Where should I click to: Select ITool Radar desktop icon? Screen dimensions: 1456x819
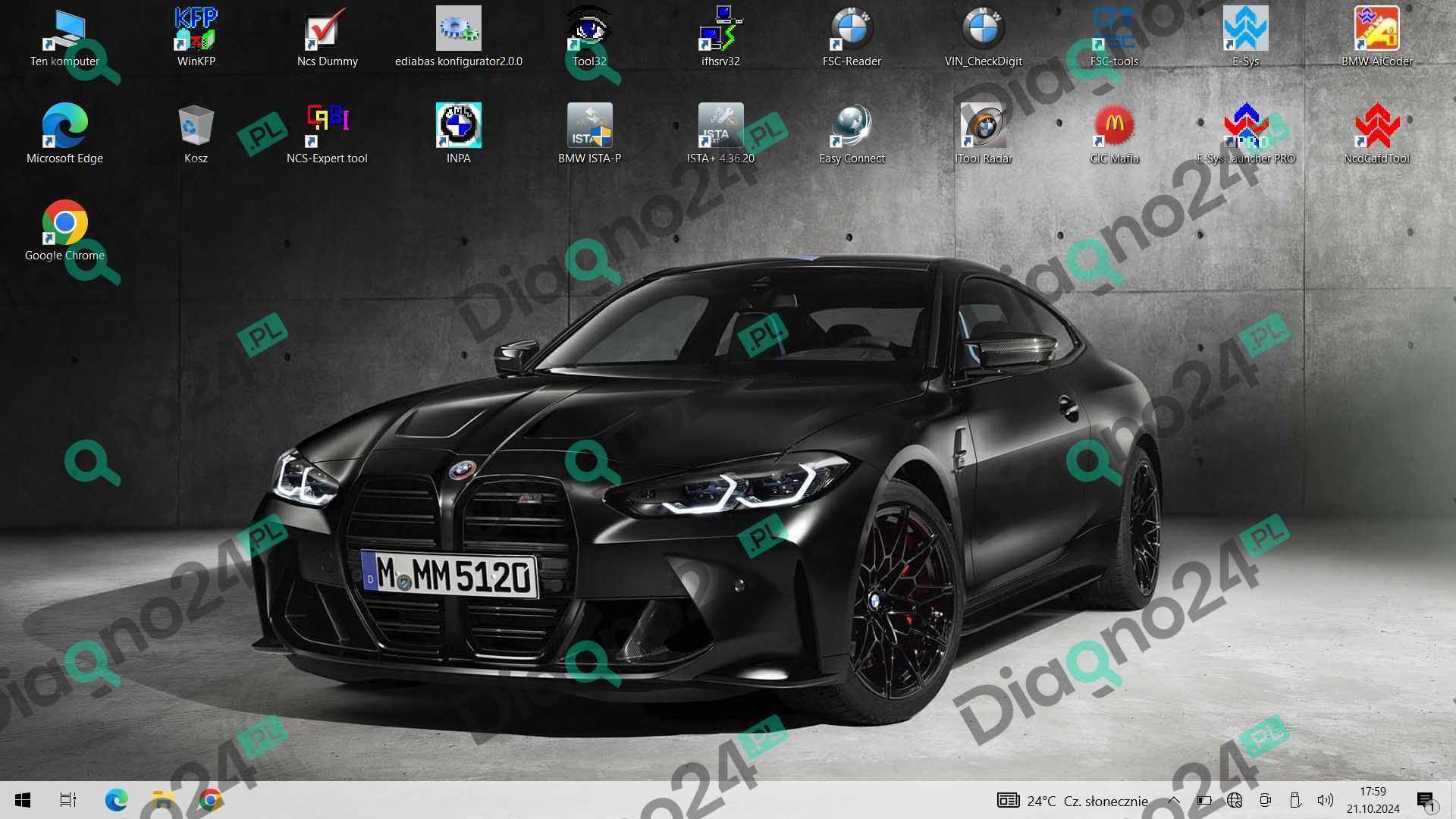coord(983,134)
